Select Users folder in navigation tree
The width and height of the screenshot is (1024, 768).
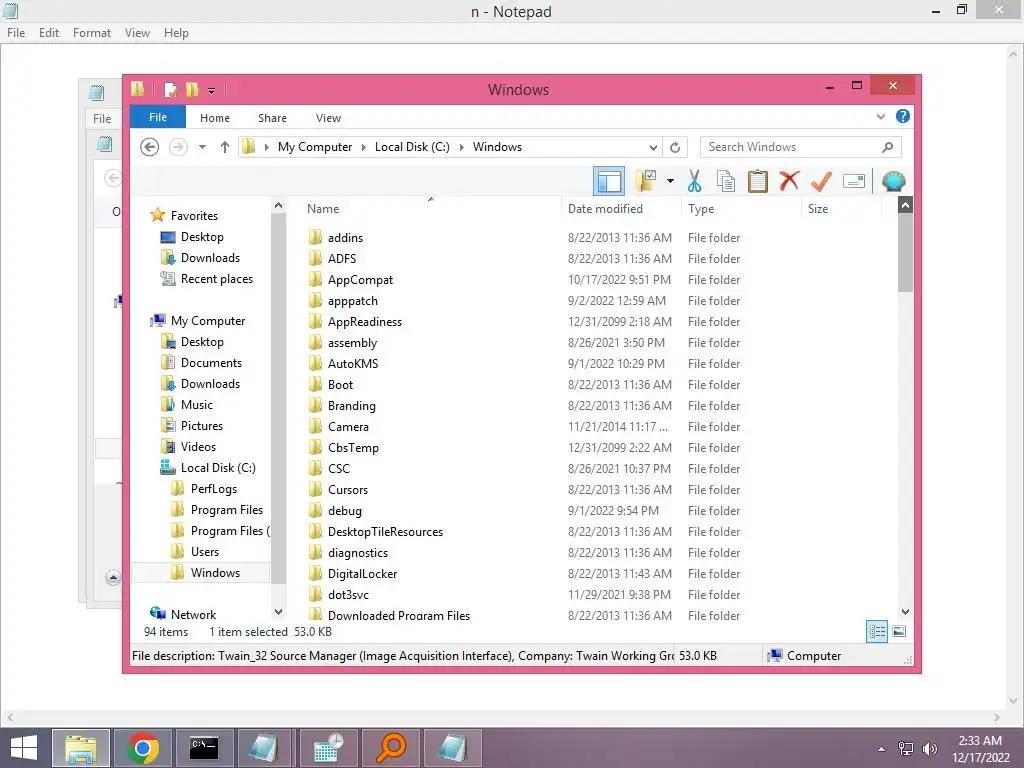195,552
